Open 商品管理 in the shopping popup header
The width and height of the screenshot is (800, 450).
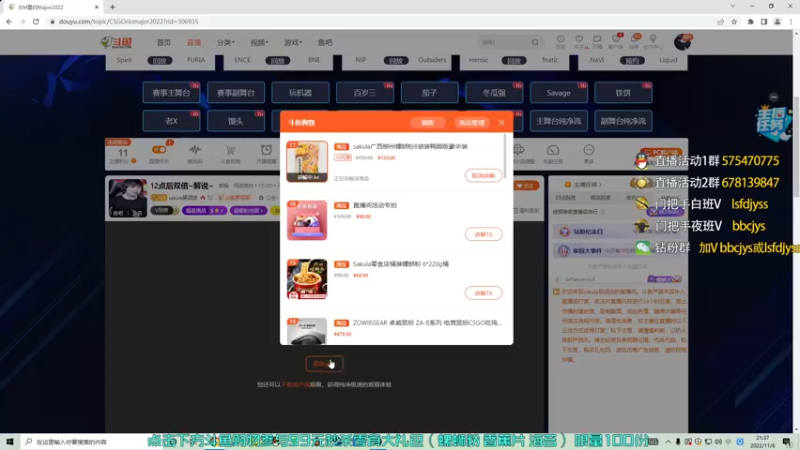point(471,122)
